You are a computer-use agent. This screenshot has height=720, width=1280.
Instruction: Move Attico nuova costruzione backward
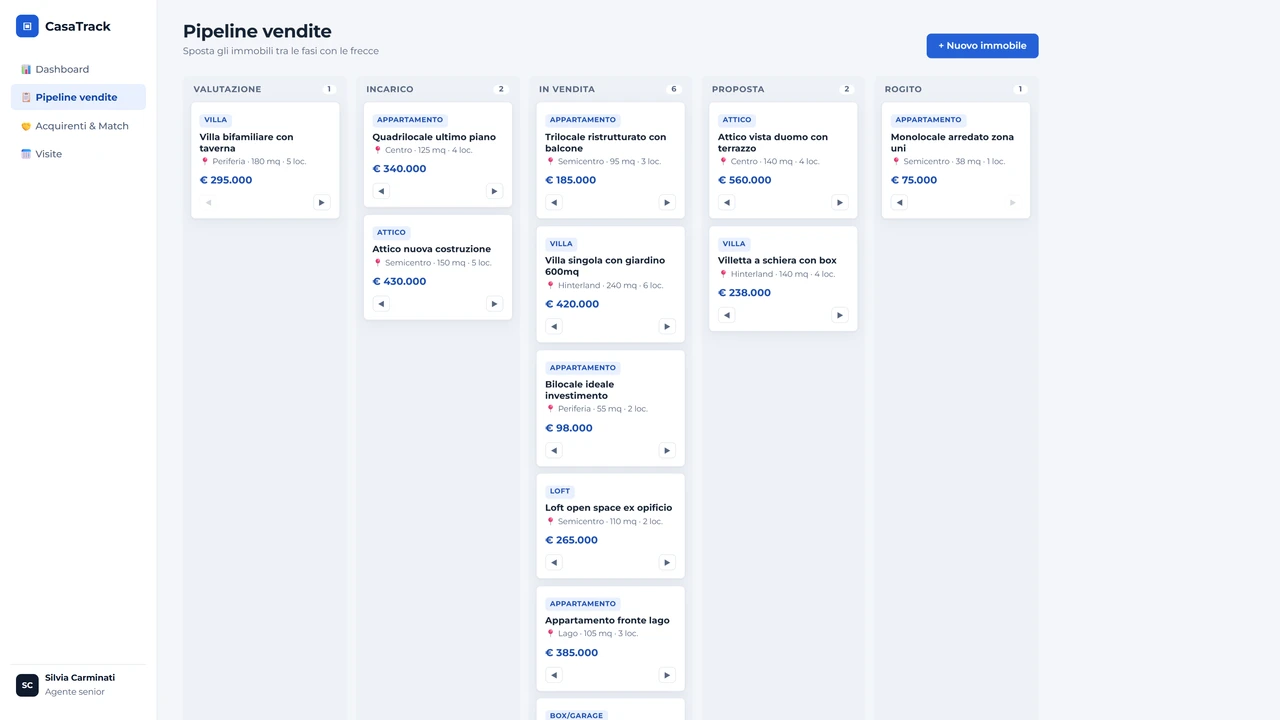tap(381, 303)
